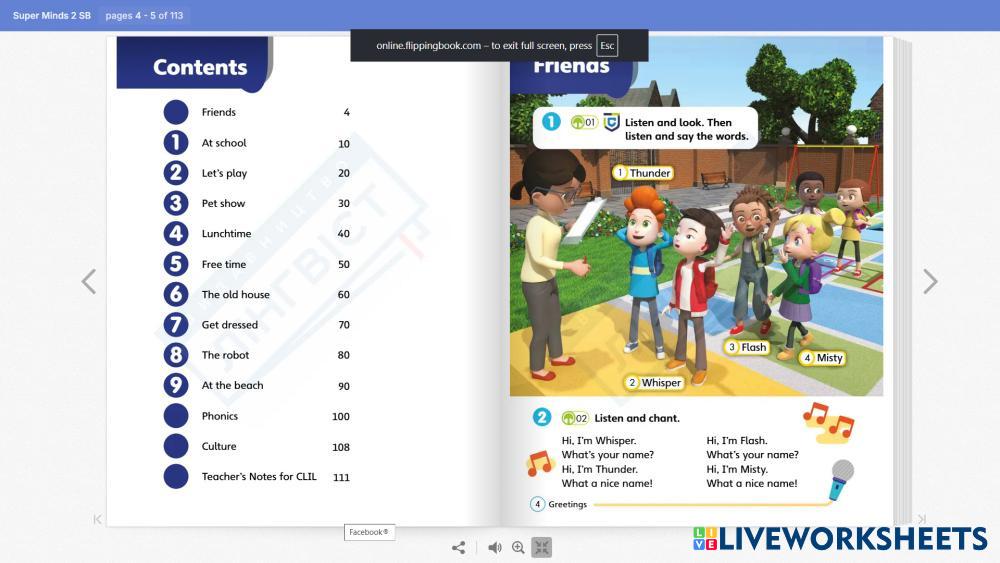Viewport: 1000px width, 563px height.
Task: Jump to the last page
Action: 921,519
